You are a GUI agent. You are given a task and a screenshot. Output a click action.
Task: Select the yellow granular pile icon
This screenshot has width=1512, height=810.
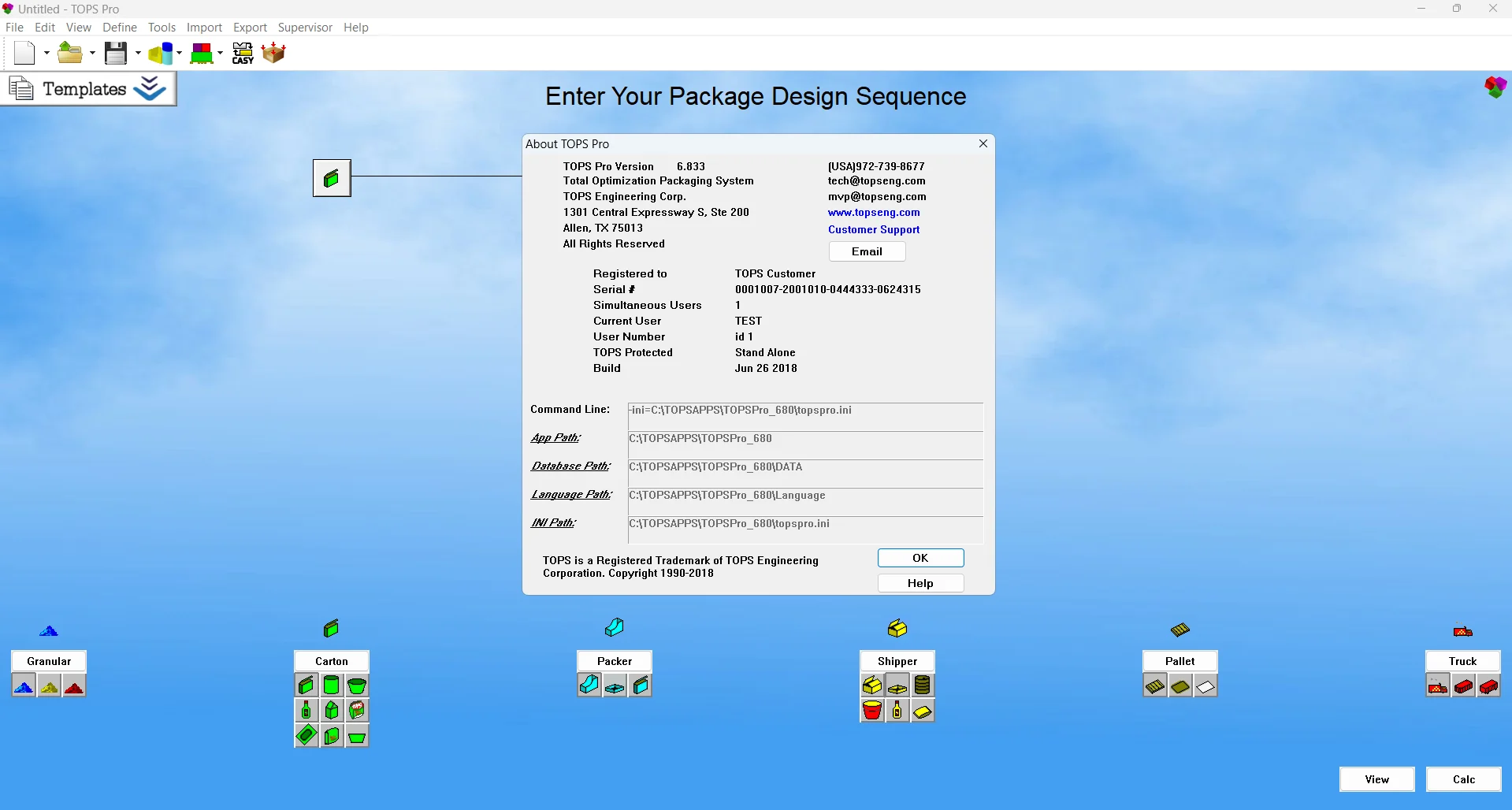click(x=49, y=686)
